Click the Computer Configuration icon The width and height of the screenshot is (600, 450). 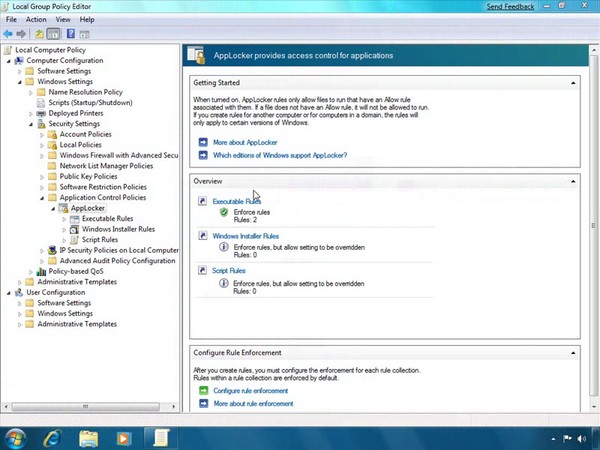tap(19, 60)
